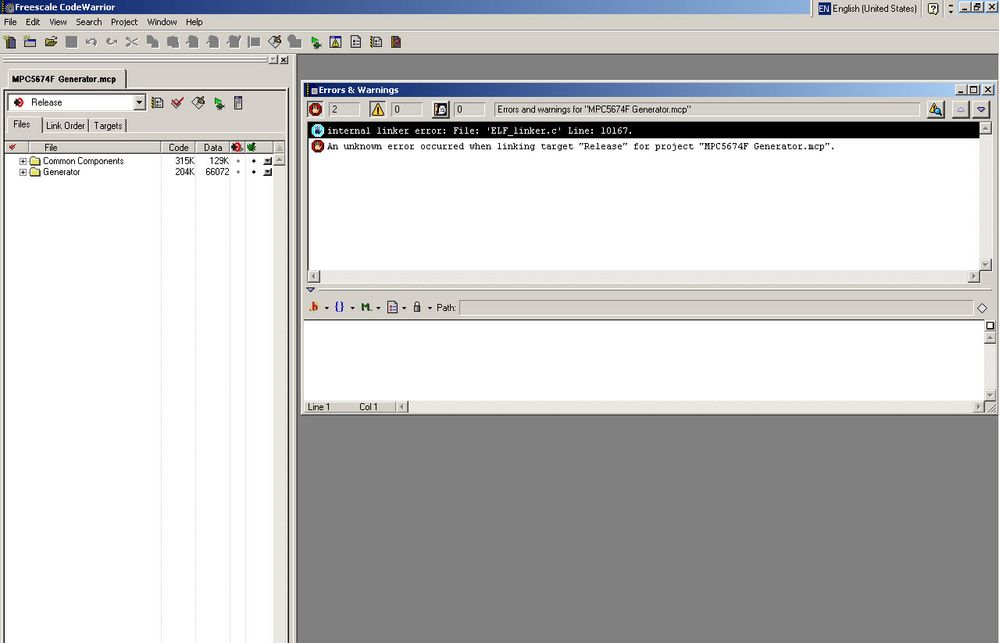The height and width of the screenshot is (643, 999).
Task: Open the Help menu
Action: pyautogui.click(x=194, y=22)
